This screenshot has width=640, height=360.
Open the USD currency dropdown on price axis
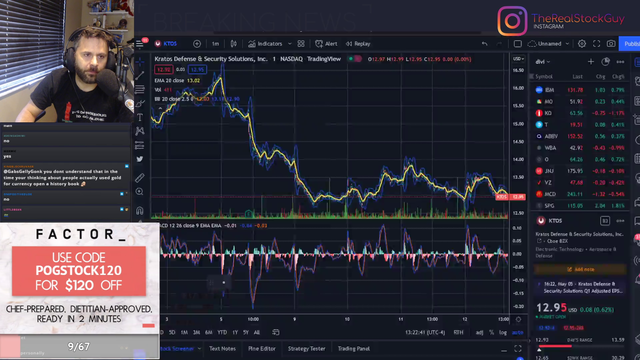518,59
